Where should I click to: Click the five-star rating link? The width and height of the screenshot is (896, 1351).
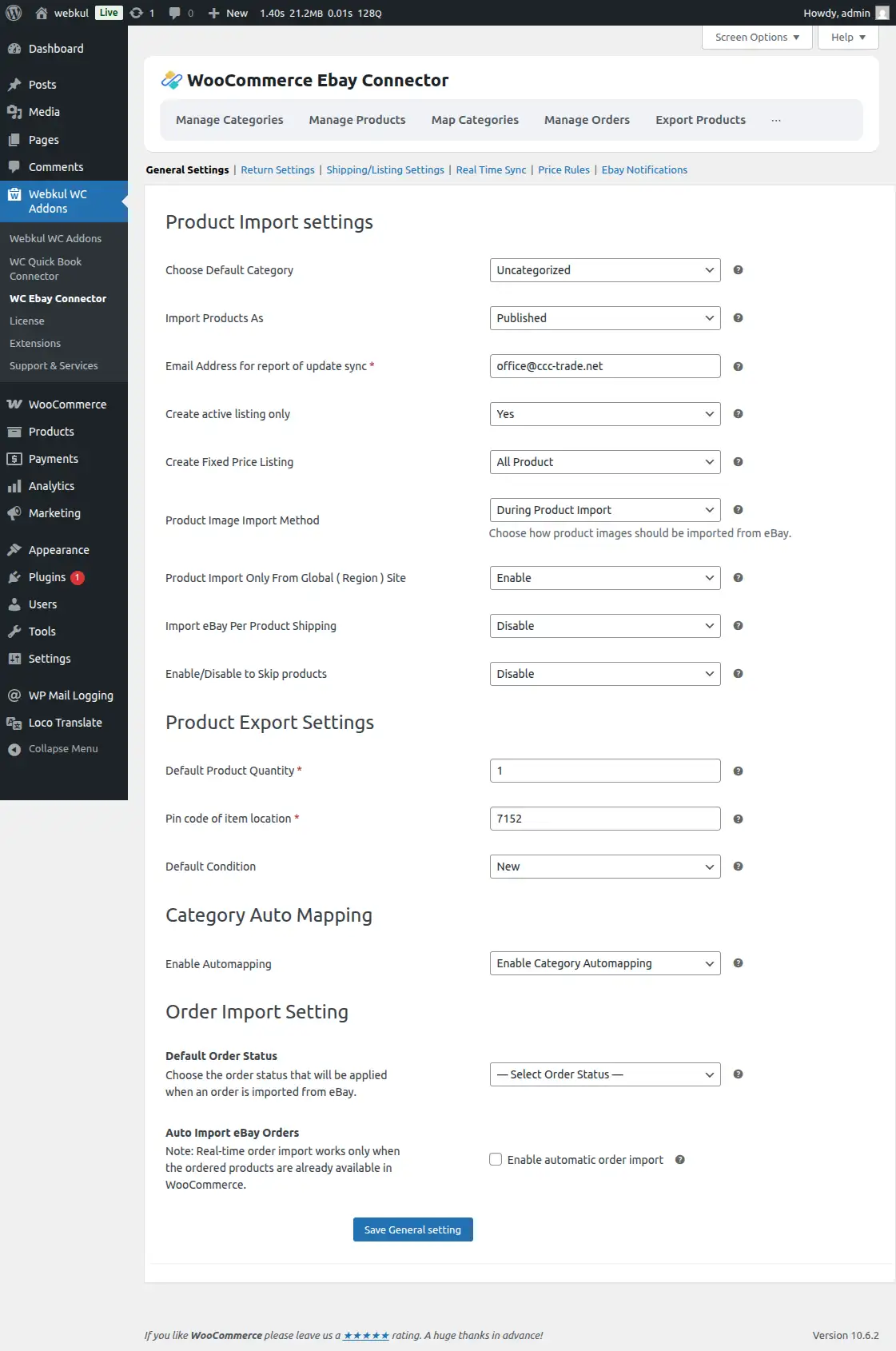click(366, 1336)
